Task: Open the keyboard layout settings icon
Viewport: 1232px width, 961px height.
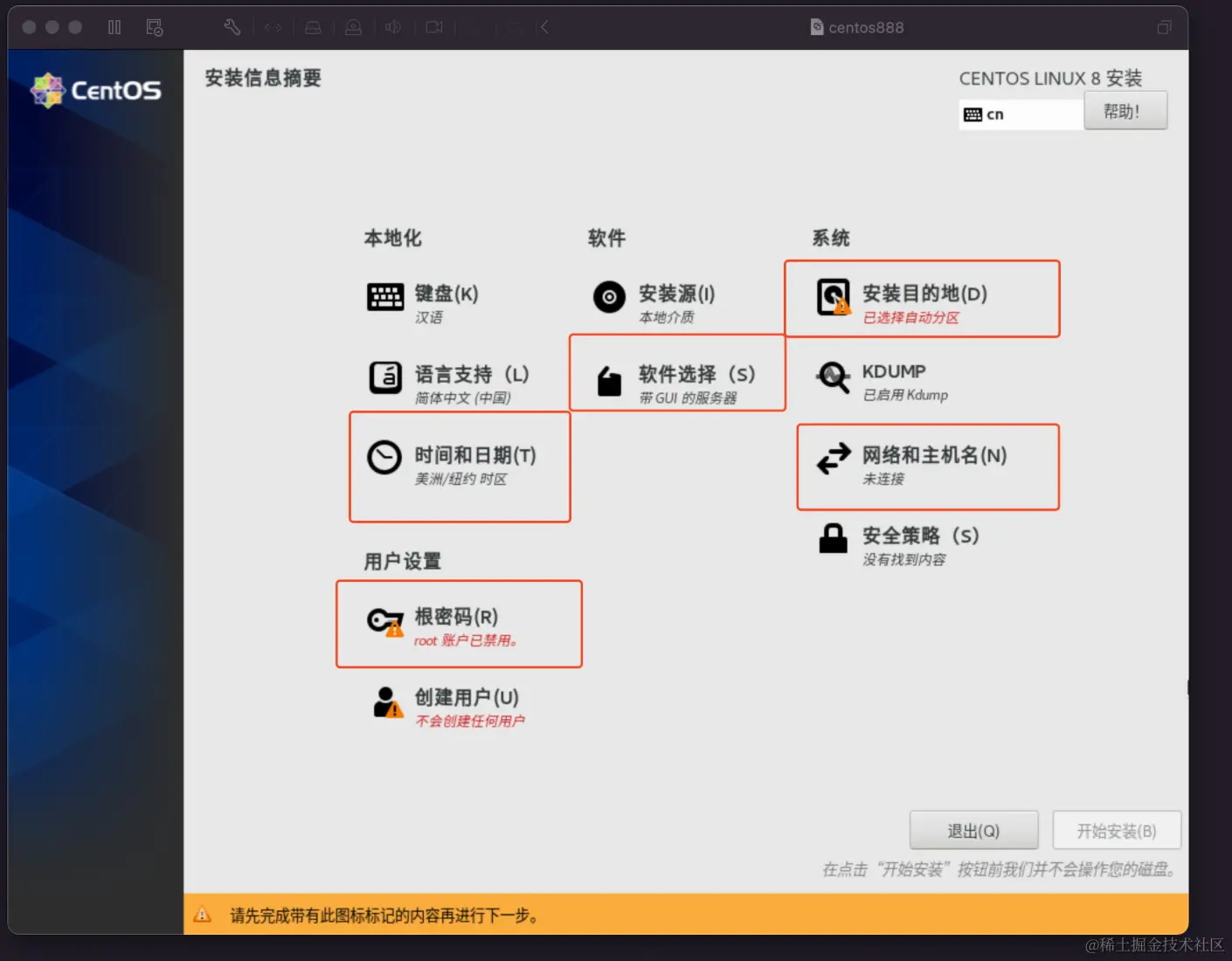Action: (x=385, y=297)
